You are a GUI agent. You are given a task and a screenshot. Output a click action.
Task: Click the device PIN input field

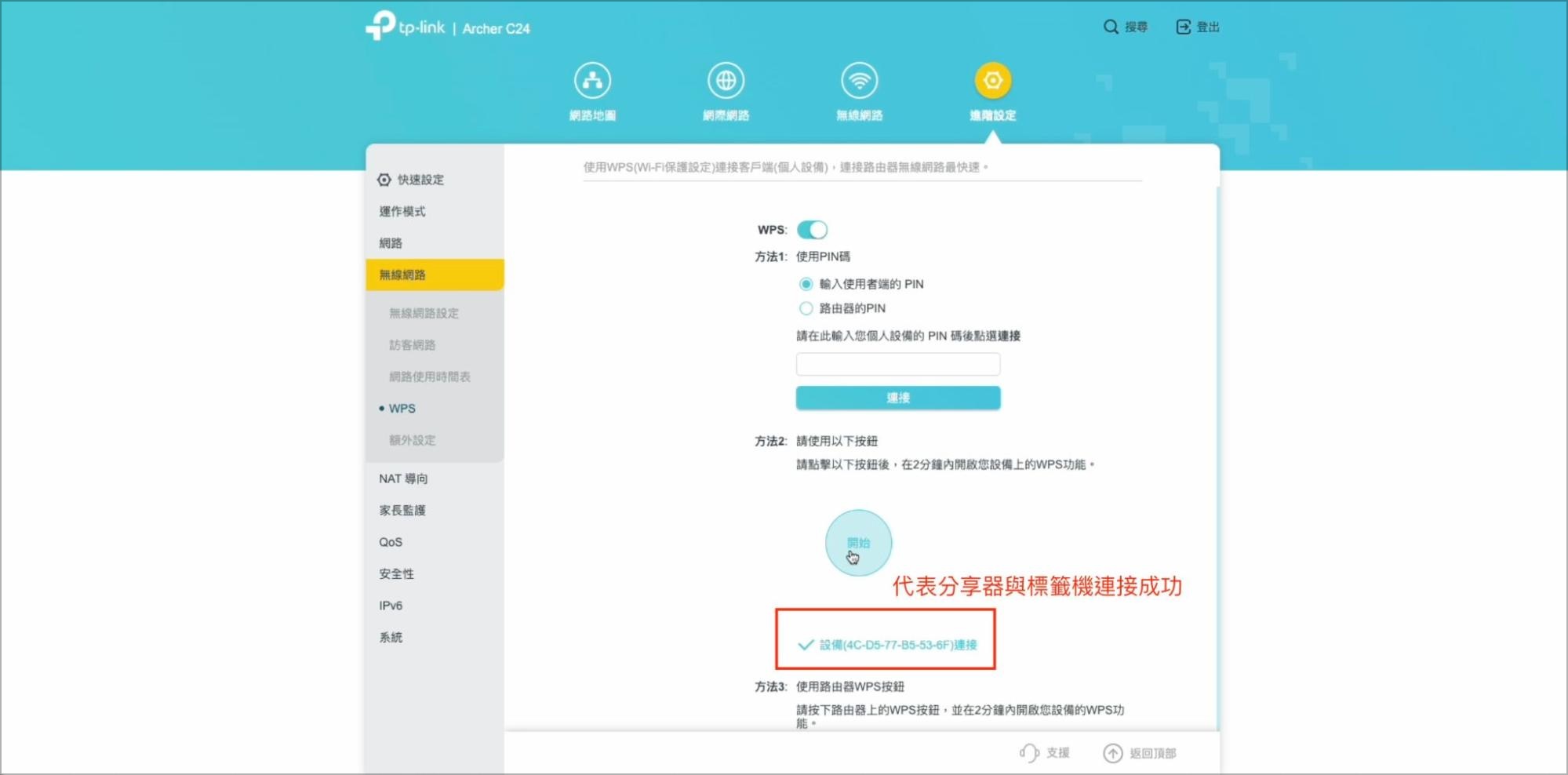(898, 364)
